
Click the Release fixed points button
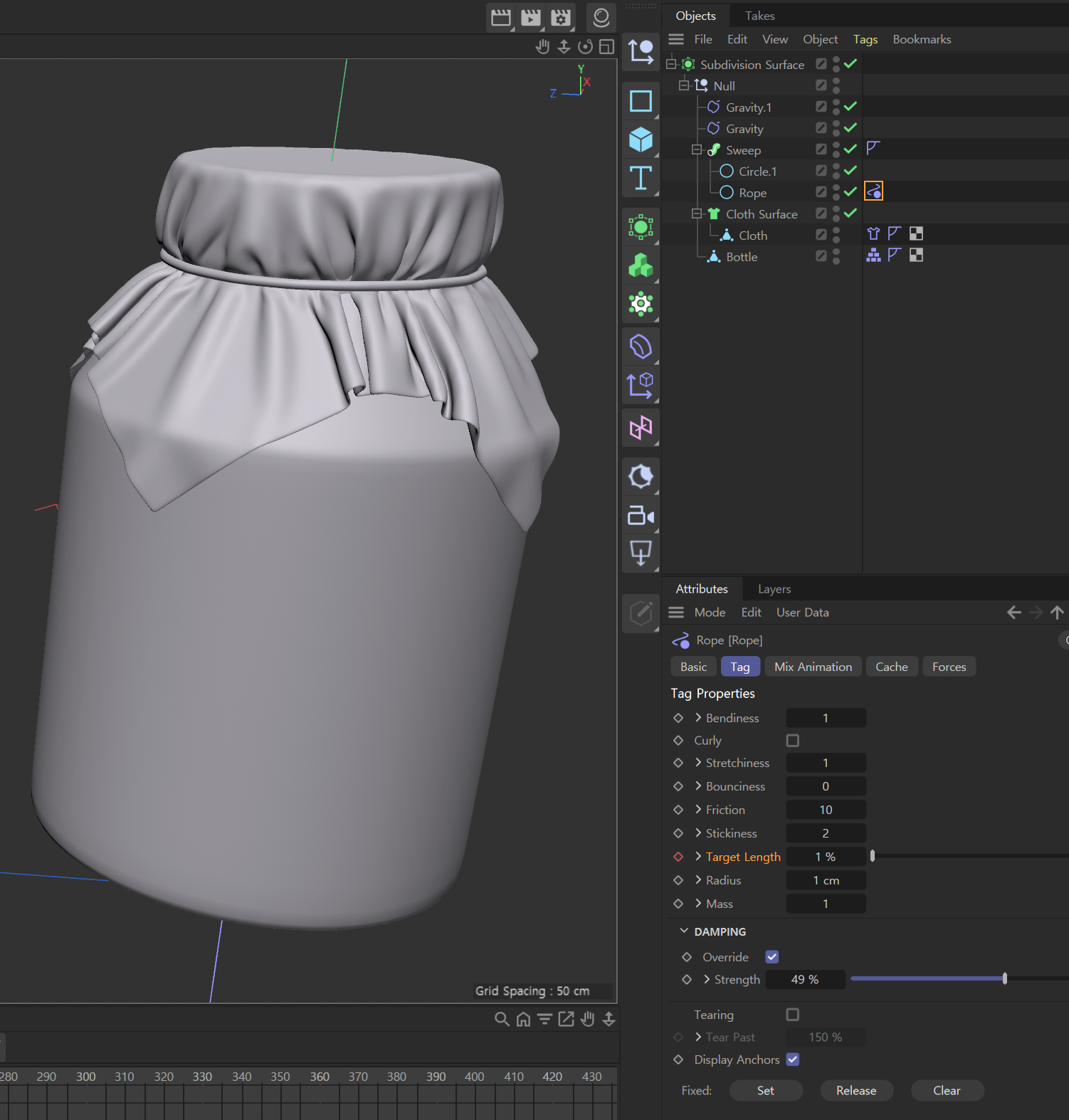point(855,1090)
